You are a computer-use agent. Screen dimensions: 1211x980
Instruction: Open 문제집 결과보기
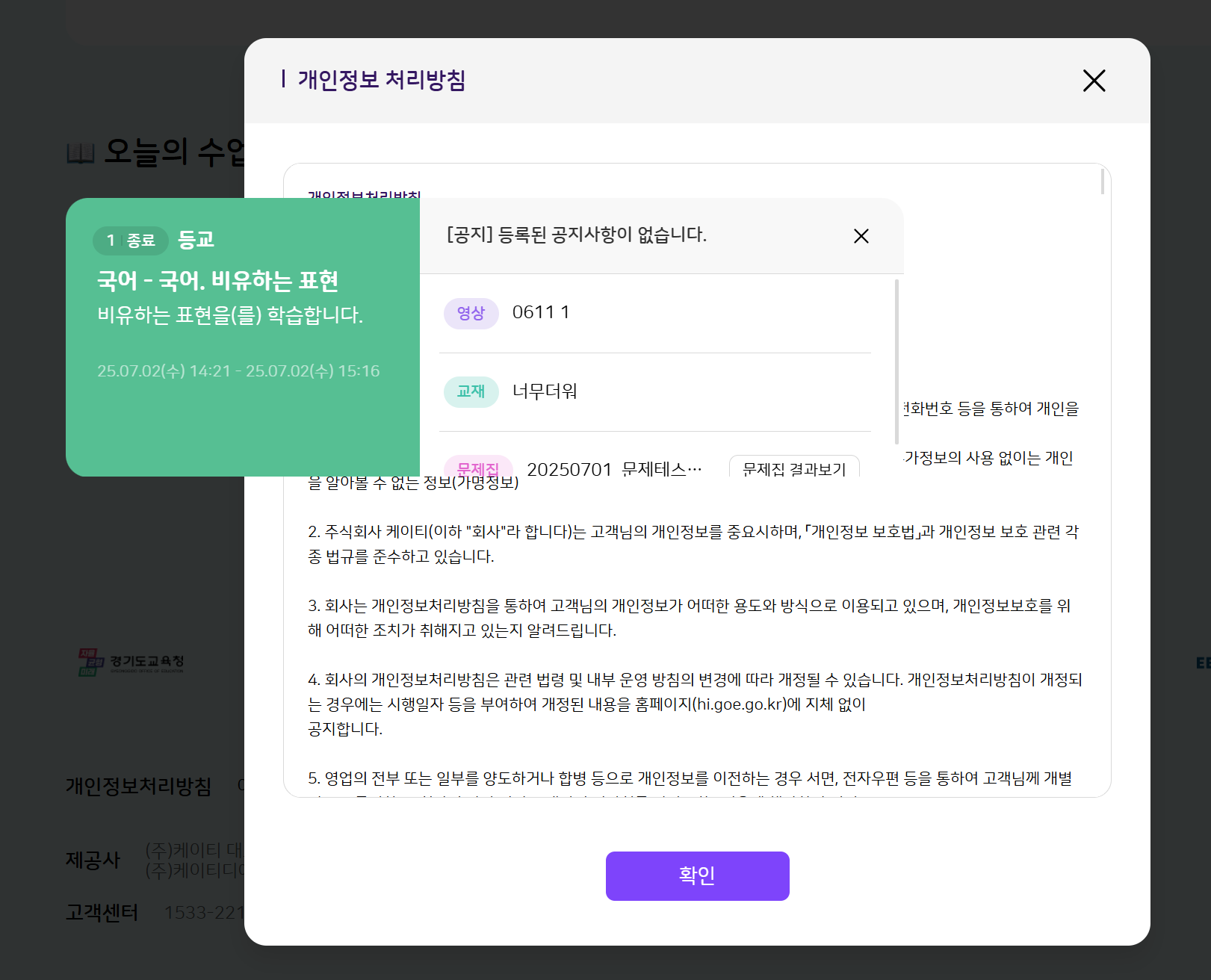[793, 468]
